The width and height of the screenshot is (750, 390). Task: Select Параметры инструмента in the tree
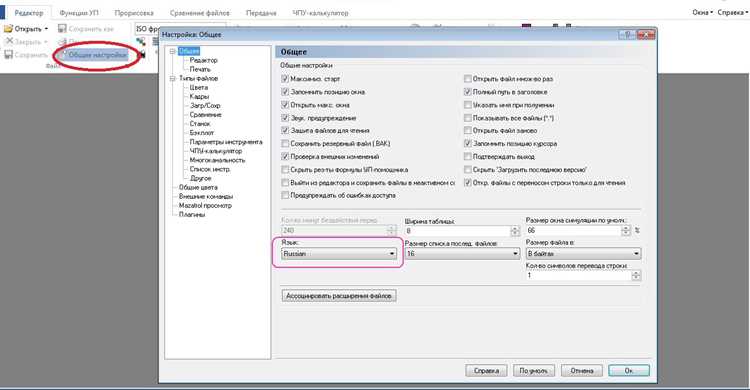click(226, 142)
